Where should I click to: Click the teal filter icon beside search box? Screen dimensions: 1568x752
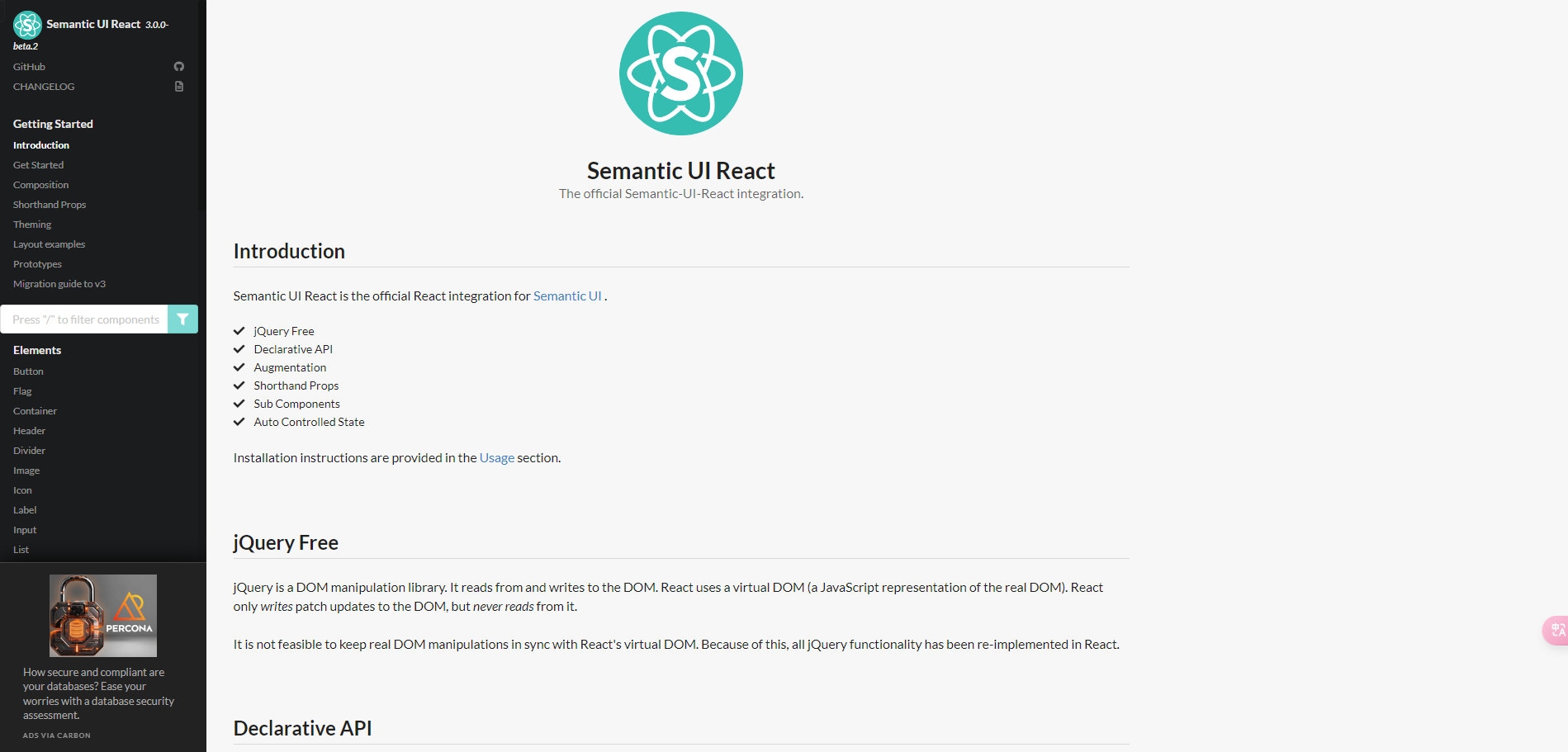182,319
